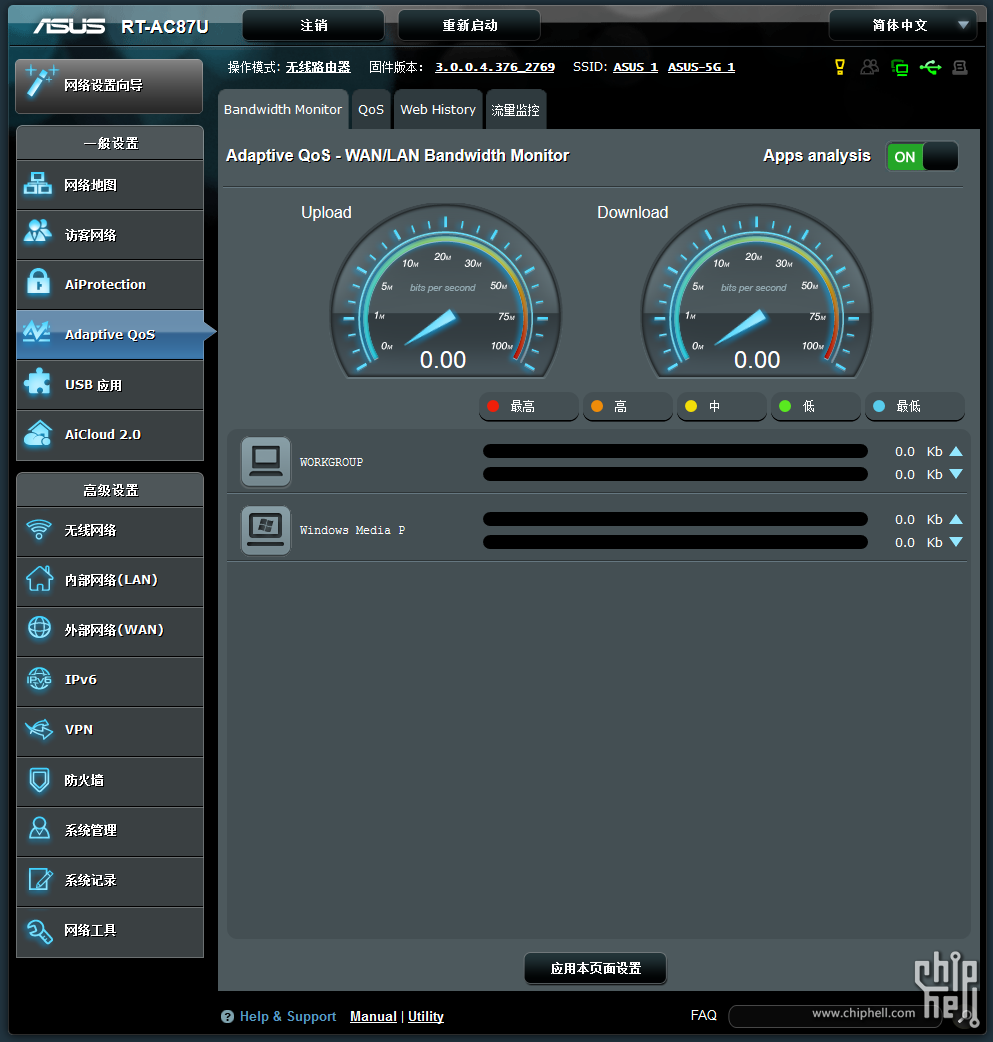This screenshot has height=1042, width=993.
Task: Click the 重新启动 reboot button
Action: point(469,25)
